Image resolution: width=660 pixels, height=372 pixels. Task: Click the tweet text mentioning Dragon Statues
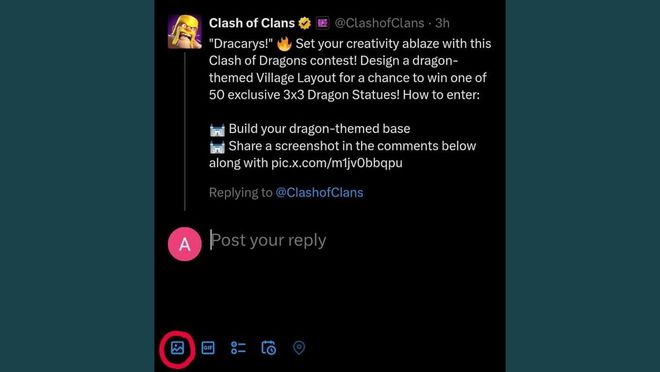pyautogui.click(x=350, y=69)
